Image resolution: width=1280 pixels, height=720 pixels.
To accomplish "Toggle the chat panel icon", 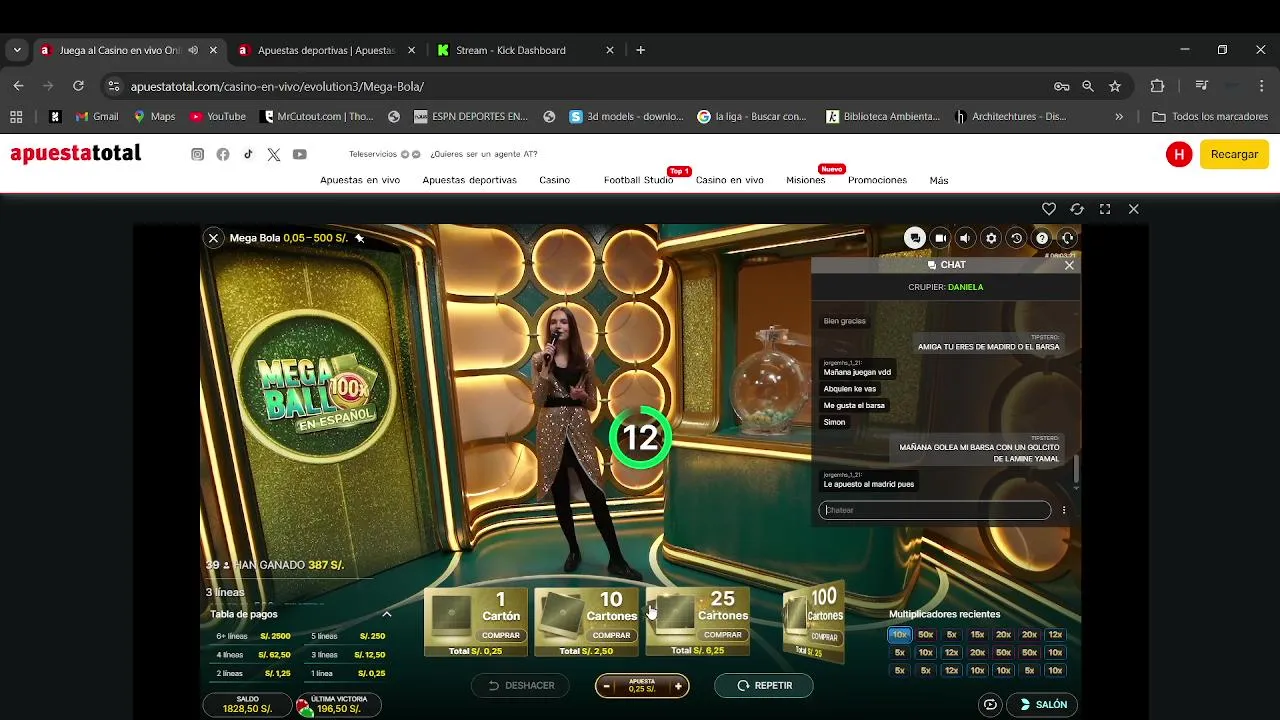I will point(914,238).
